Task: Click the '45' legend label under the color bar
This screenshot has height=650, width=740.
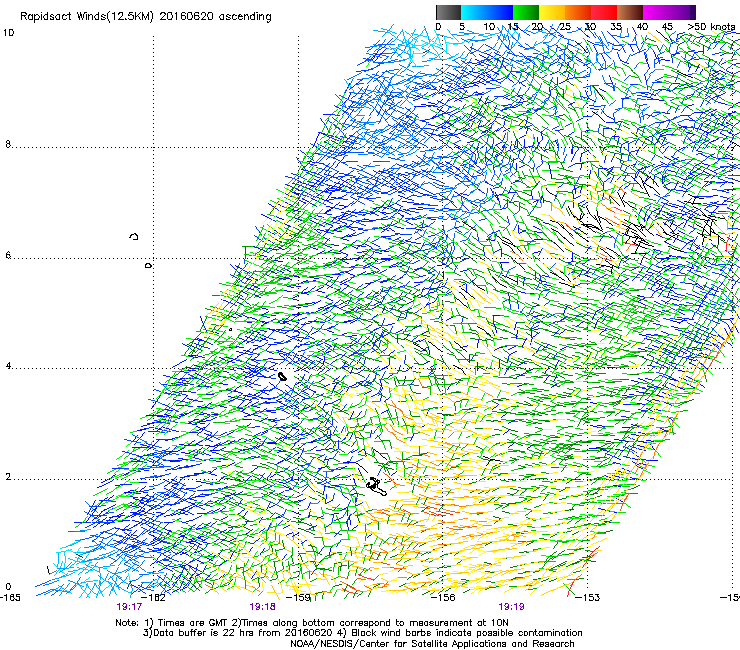Action: pyautogui.click(x=667, y=27)
